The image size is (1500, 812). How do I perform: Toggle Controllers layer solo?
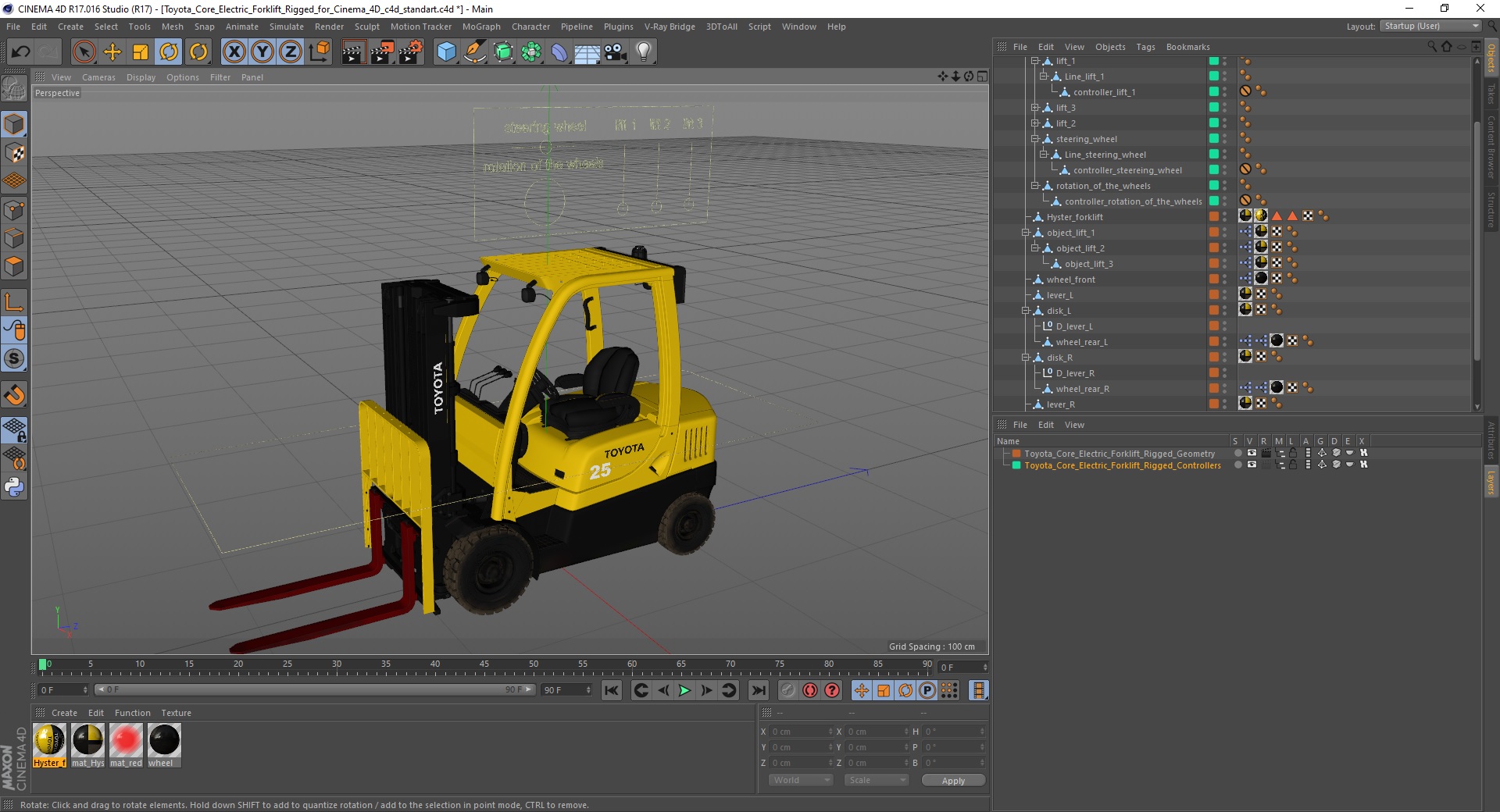pyautogui.click(x=1238, y=465)
